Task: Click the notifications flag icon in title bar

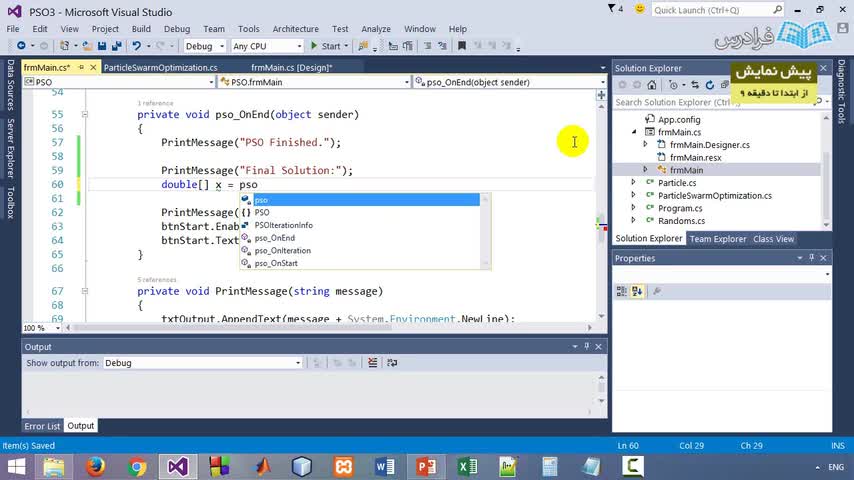Action: pos(612,9)
